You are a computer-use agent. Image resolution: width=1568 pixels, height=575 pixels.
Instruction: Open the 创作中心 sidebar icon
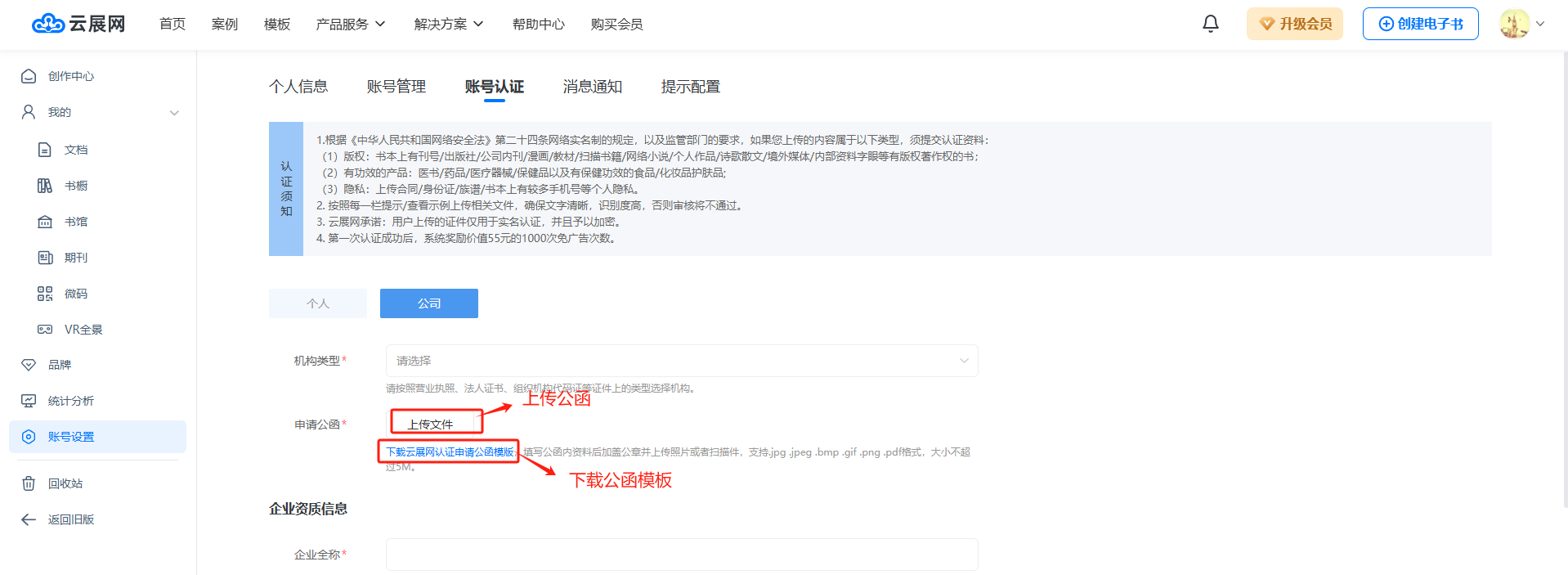[x=29, y=76]
